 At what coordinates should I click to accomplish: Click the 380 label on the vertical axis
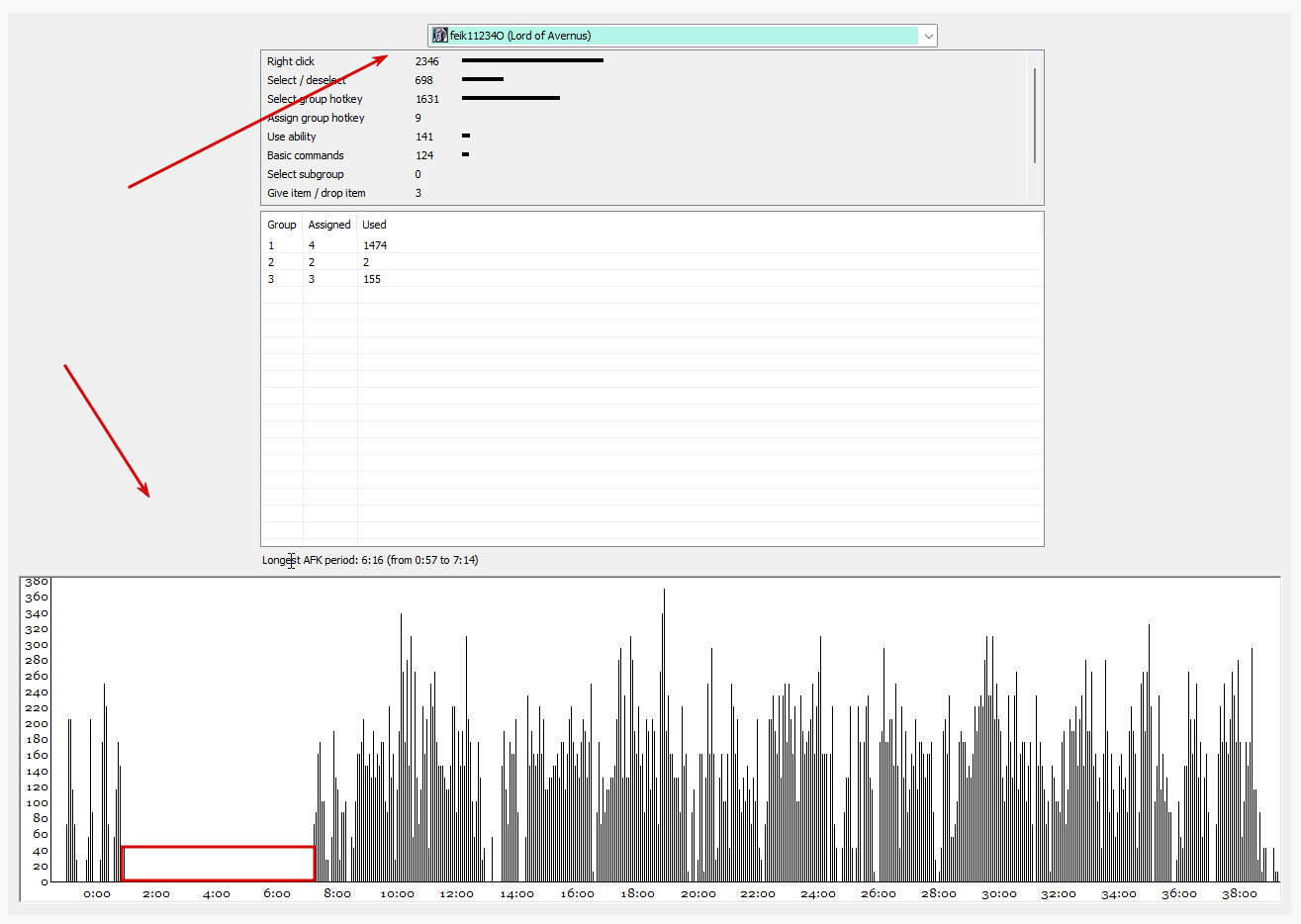[x=36, y=582]
